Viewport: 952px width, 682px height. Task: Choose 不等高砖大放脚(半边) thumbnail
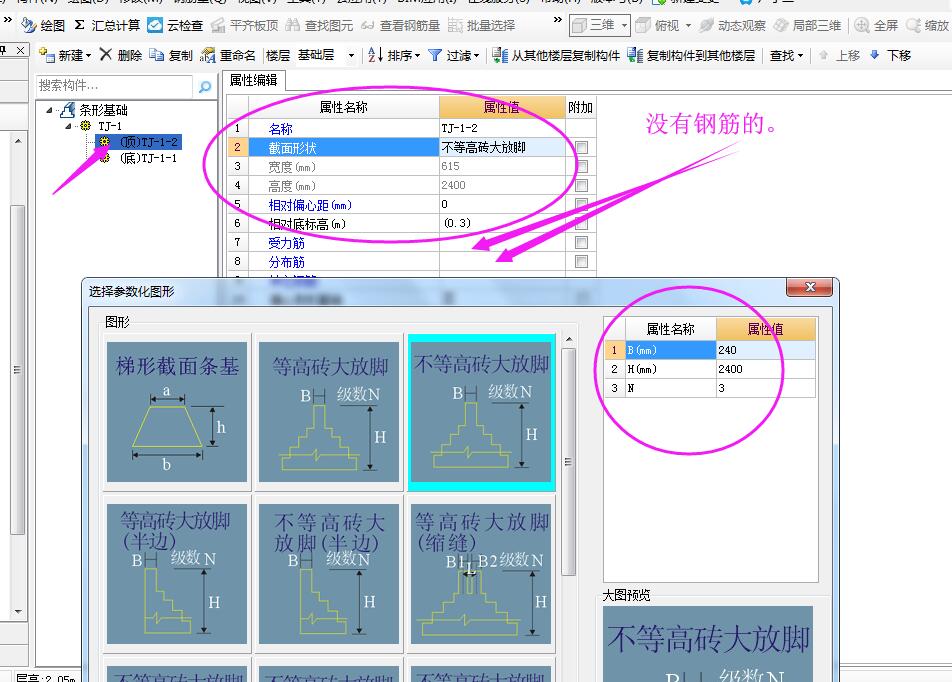pos(329,573)
